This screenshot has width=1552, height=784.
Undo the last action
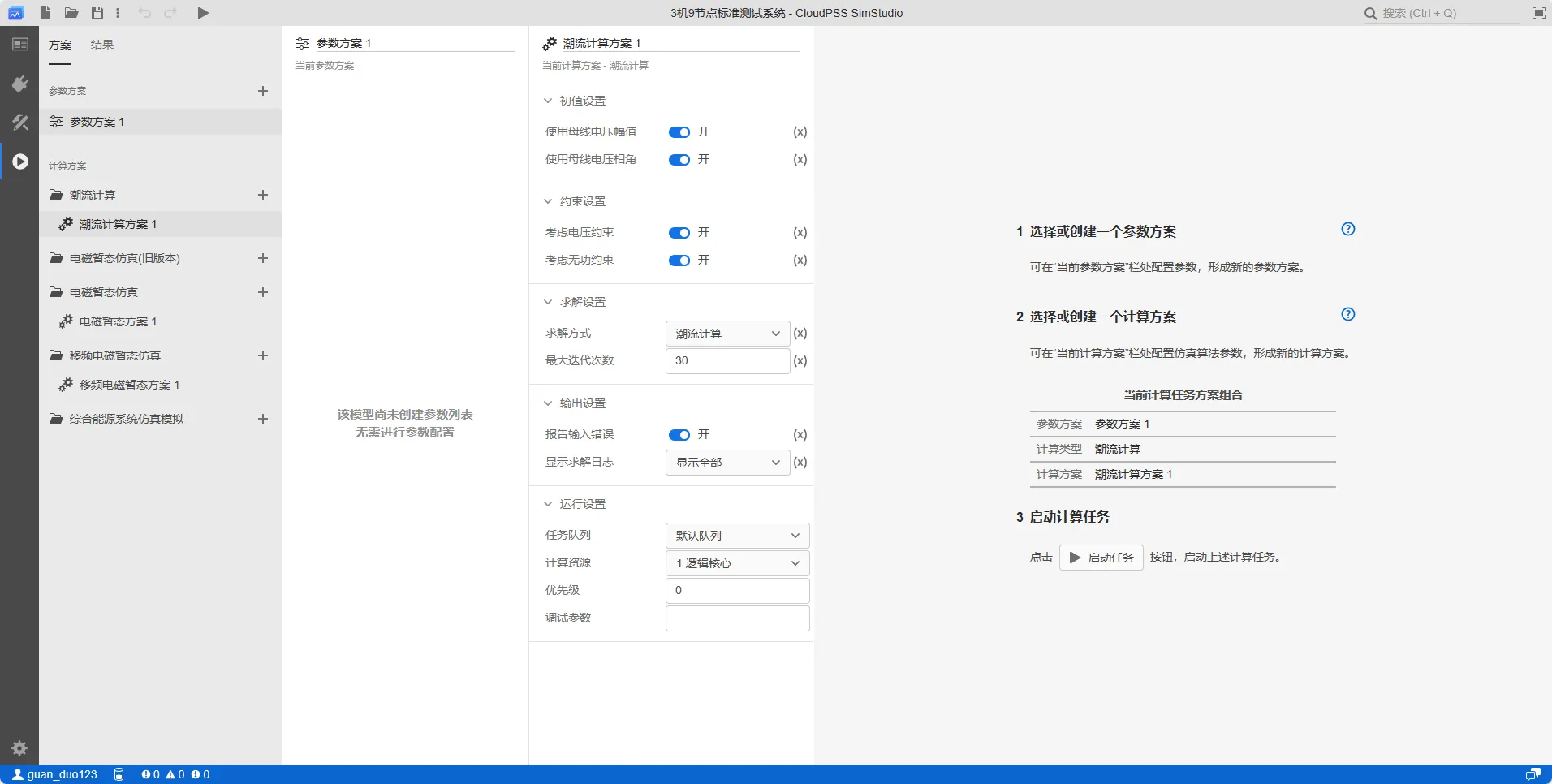[144, 13]
